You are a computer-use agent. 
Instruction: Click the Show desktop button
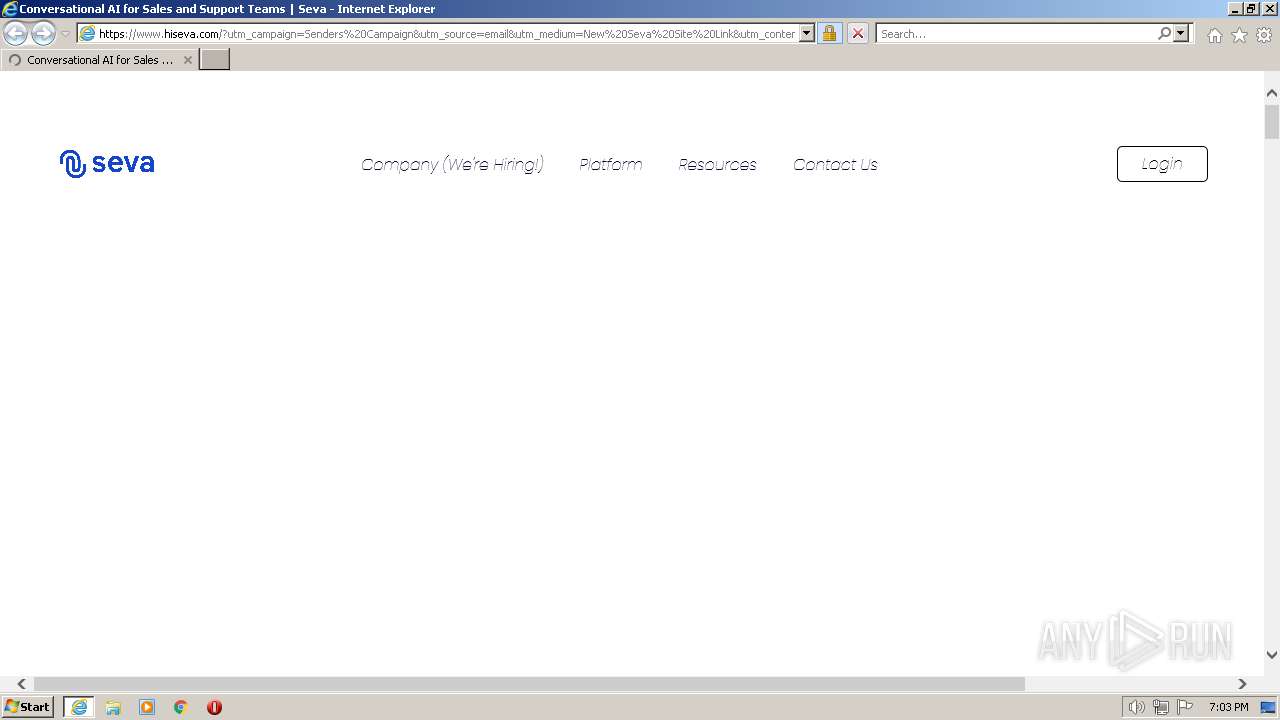1268,707
